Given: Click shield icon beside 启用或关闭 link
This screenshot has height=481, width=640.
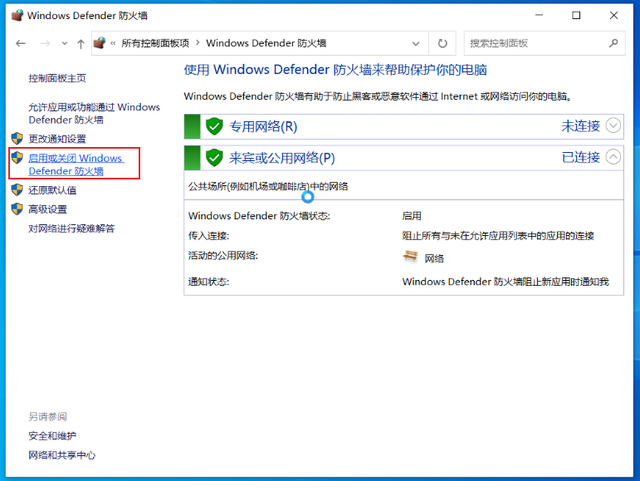Looking at the screenshot, I should click(x=17, y=158).
